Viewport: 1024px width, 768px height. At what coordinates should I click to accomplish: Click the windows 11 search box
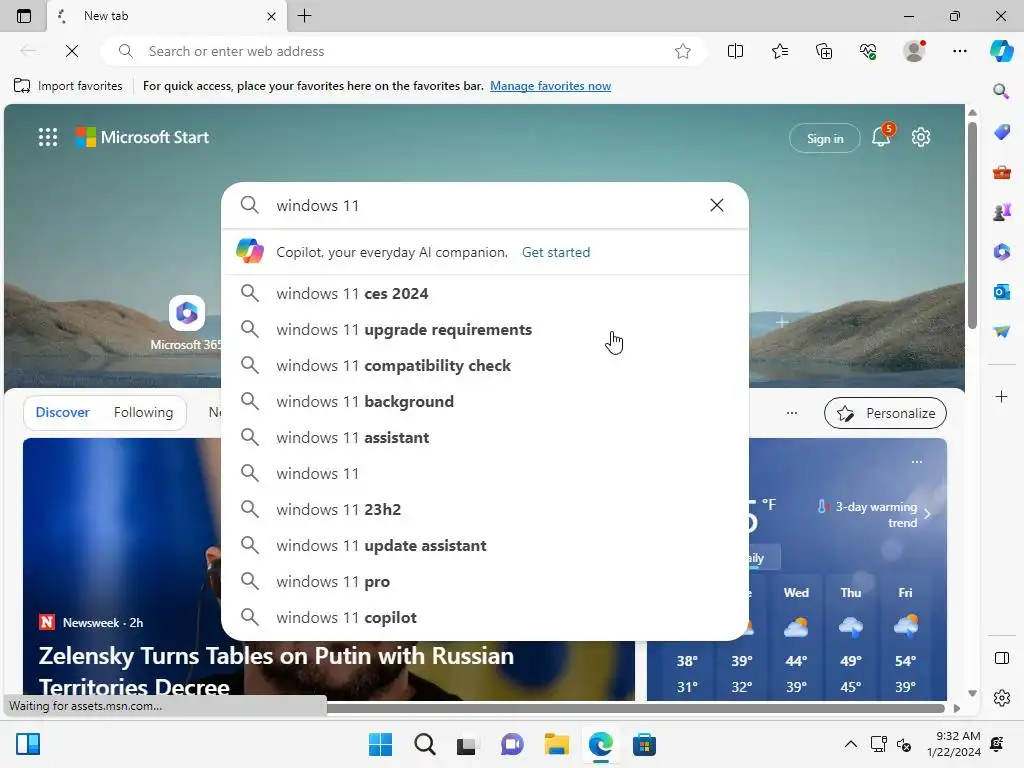pyautogui.click(x=485, y=205)
